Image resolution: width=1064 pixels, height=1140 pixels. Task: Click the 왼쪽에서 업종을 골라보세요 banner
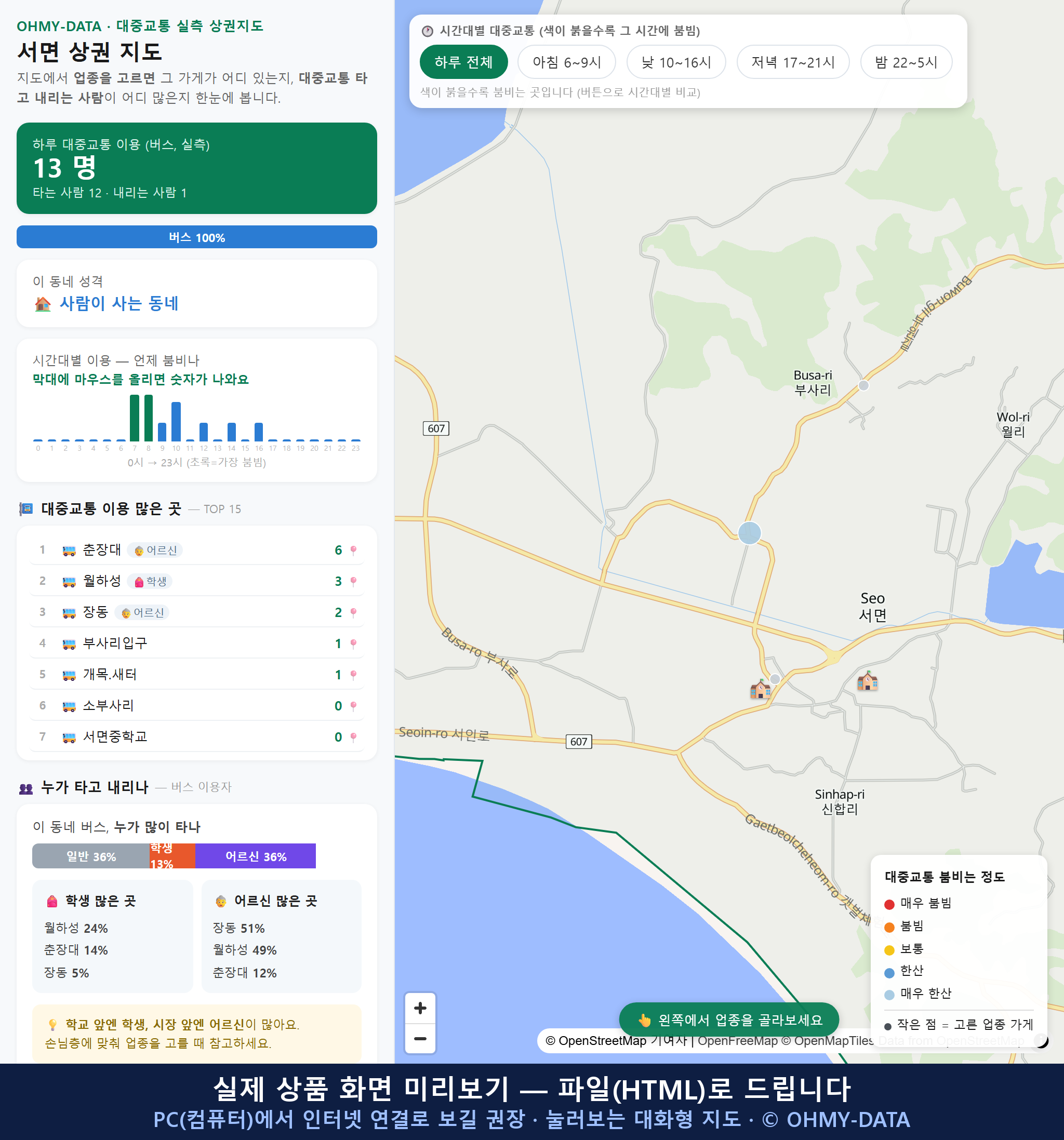(728, 1020)
